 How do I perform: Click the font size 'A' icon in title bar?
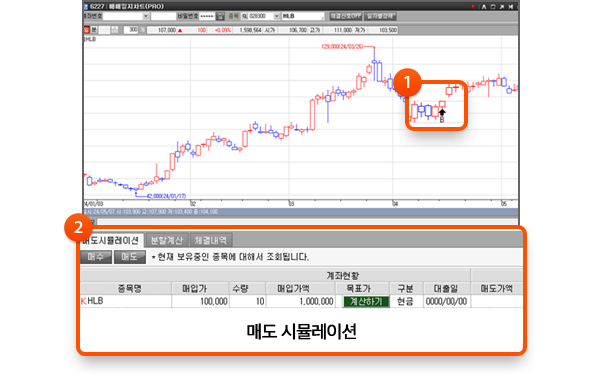point(484,7)
